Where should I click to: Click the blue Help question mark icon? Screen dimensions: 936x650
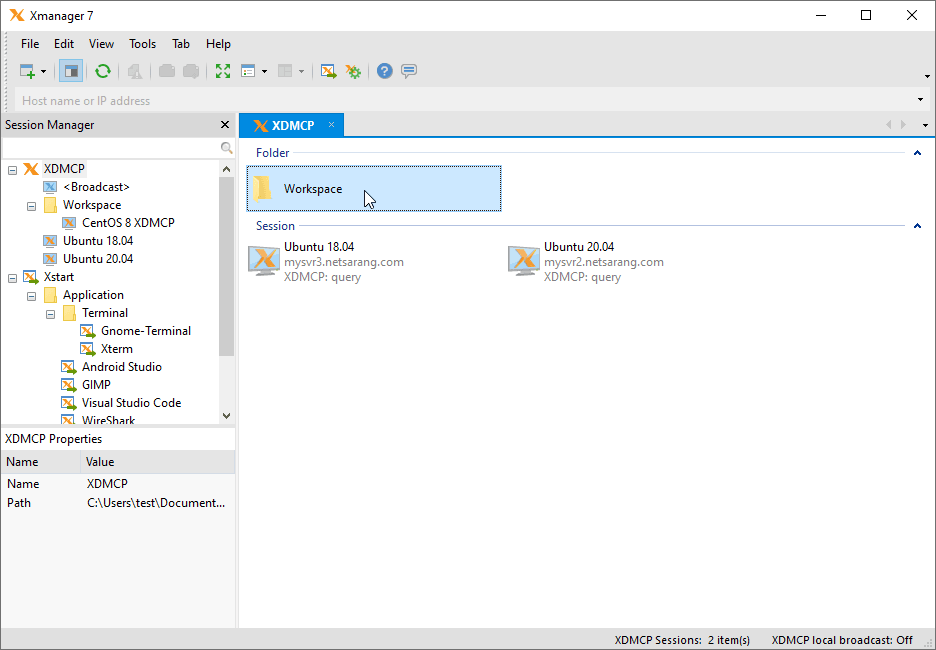[x=385, y=71]
